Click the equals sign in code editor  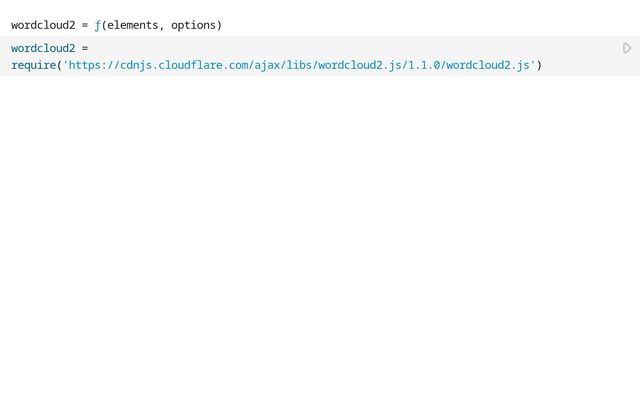85,48
